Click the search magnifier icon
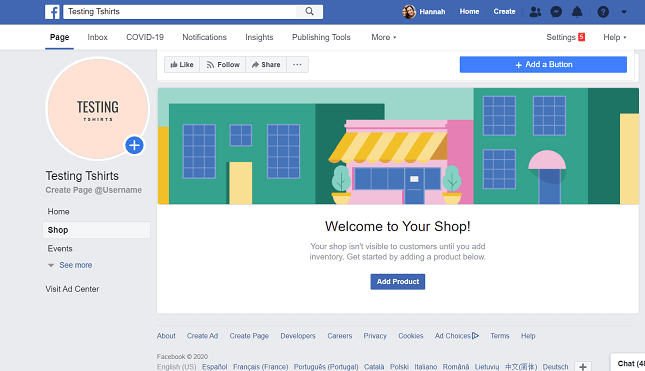645x371 pixels. [x=309, y=12]
